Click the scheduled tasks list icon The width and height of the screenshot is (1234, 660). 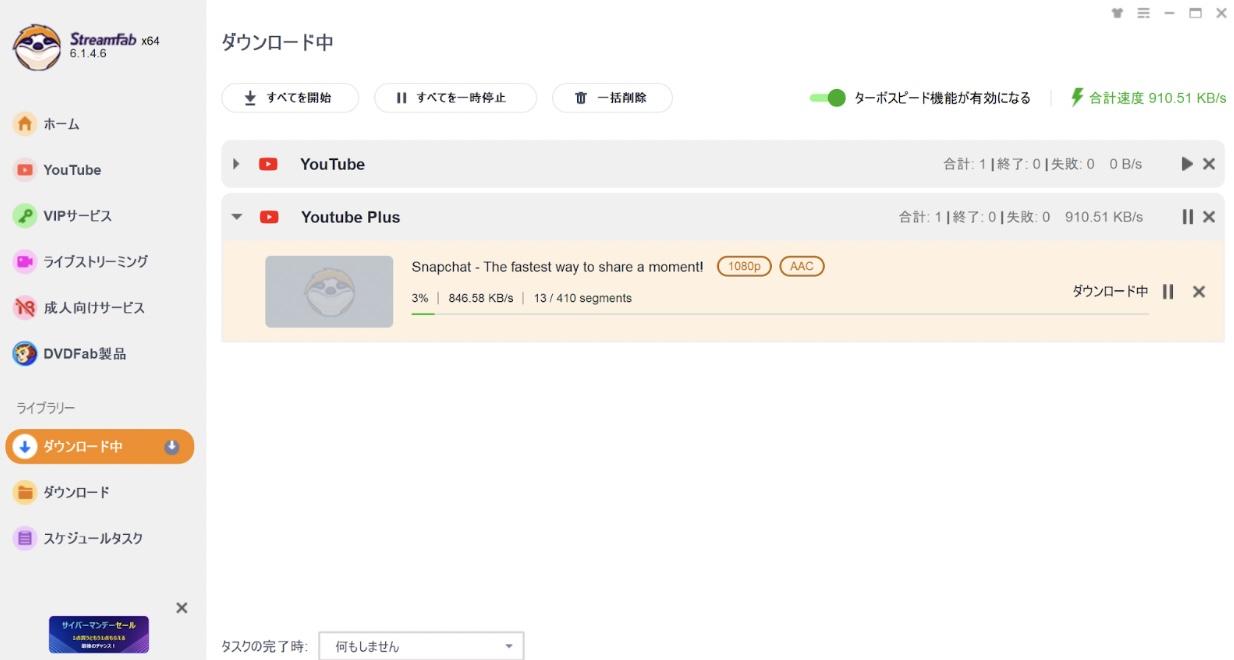coord(25,538)
